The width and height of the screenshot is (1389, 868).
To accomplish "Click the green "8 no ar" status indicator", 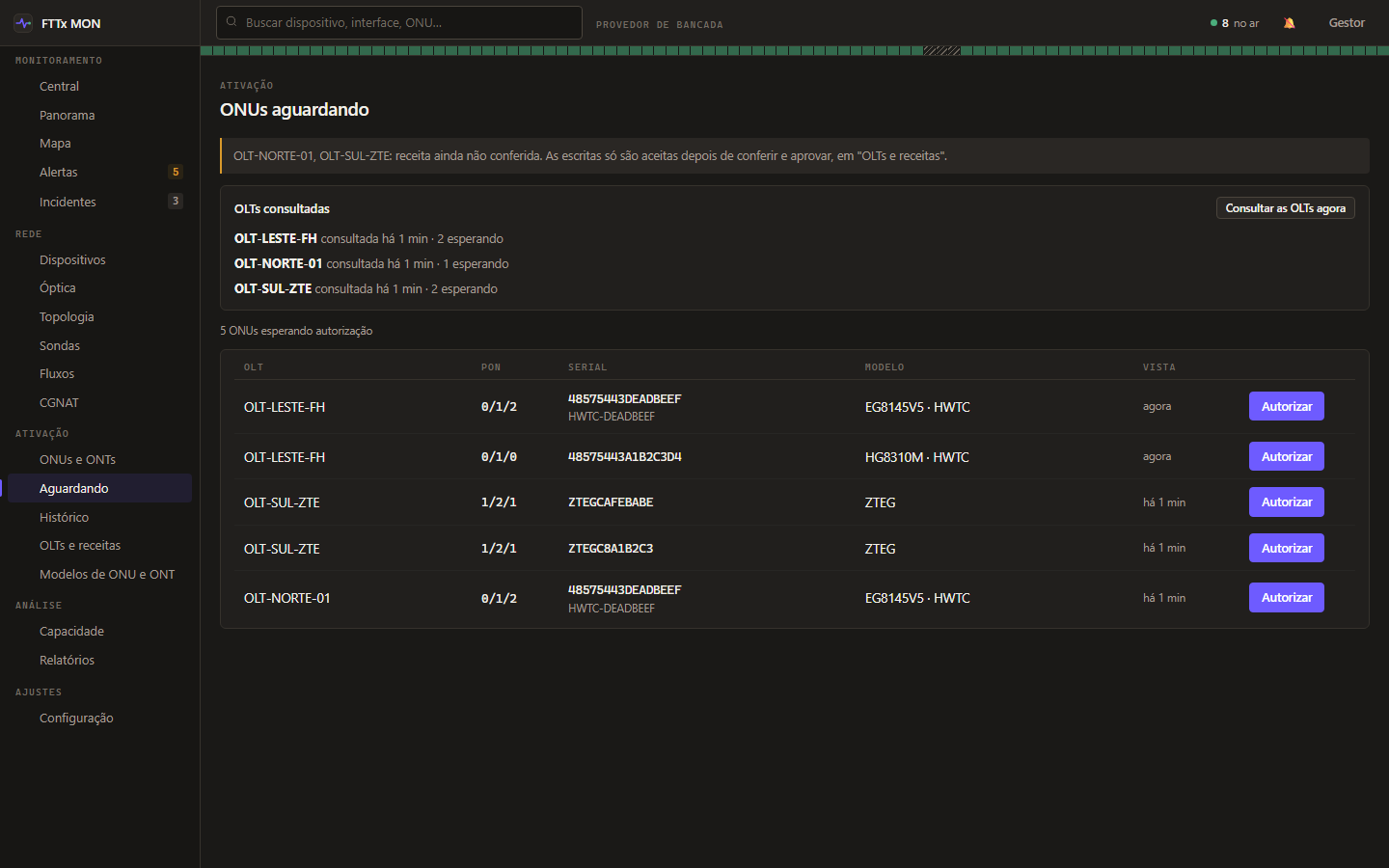I will coord(1235,23).
